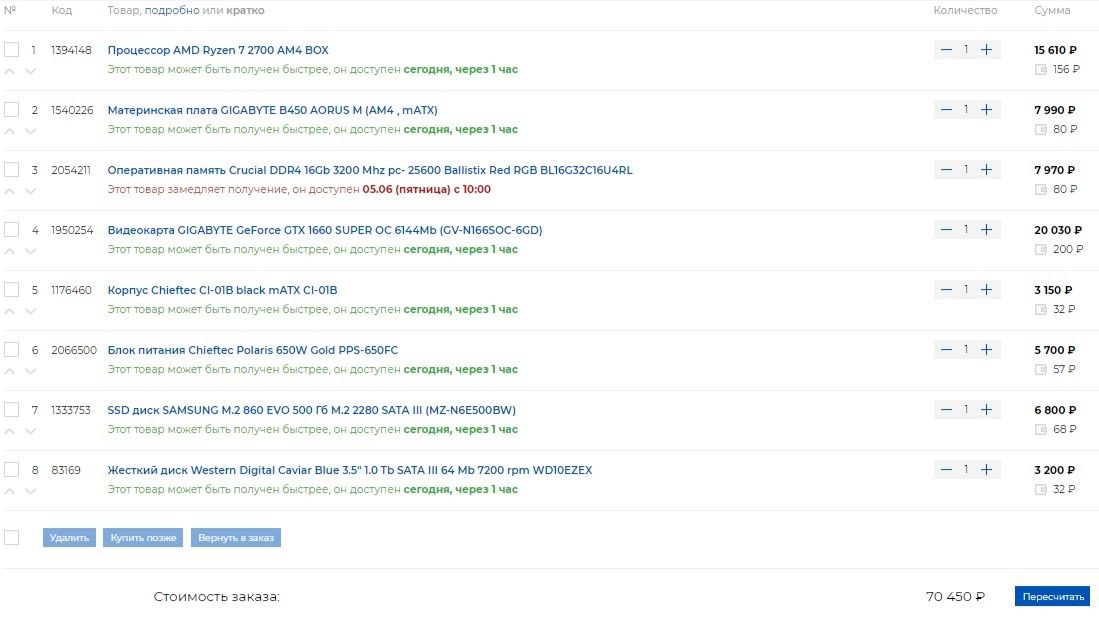Viewport: 1099px width, 618px height.
Task: Open Видеокарта GIGABYTE GeForce GTX 1660 SUPER link
Action: click(x=325, y=230)
